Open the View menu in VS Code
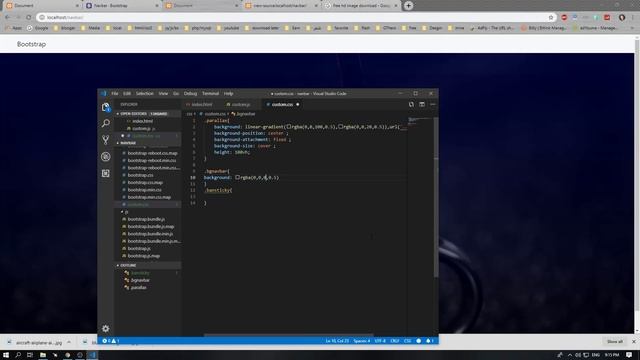Image resolution: width=640 pixels, height=360 pixels. 163,93
